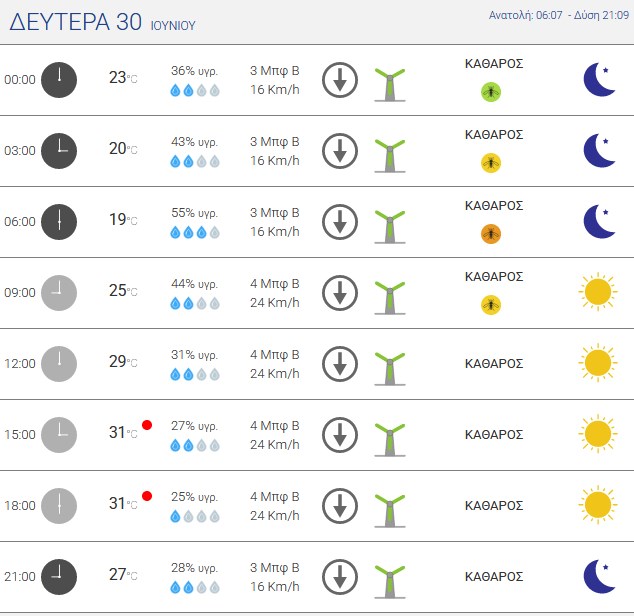The image size is (634, 616).
Task: Click the sun icon at 12:00
Action: 598,363
